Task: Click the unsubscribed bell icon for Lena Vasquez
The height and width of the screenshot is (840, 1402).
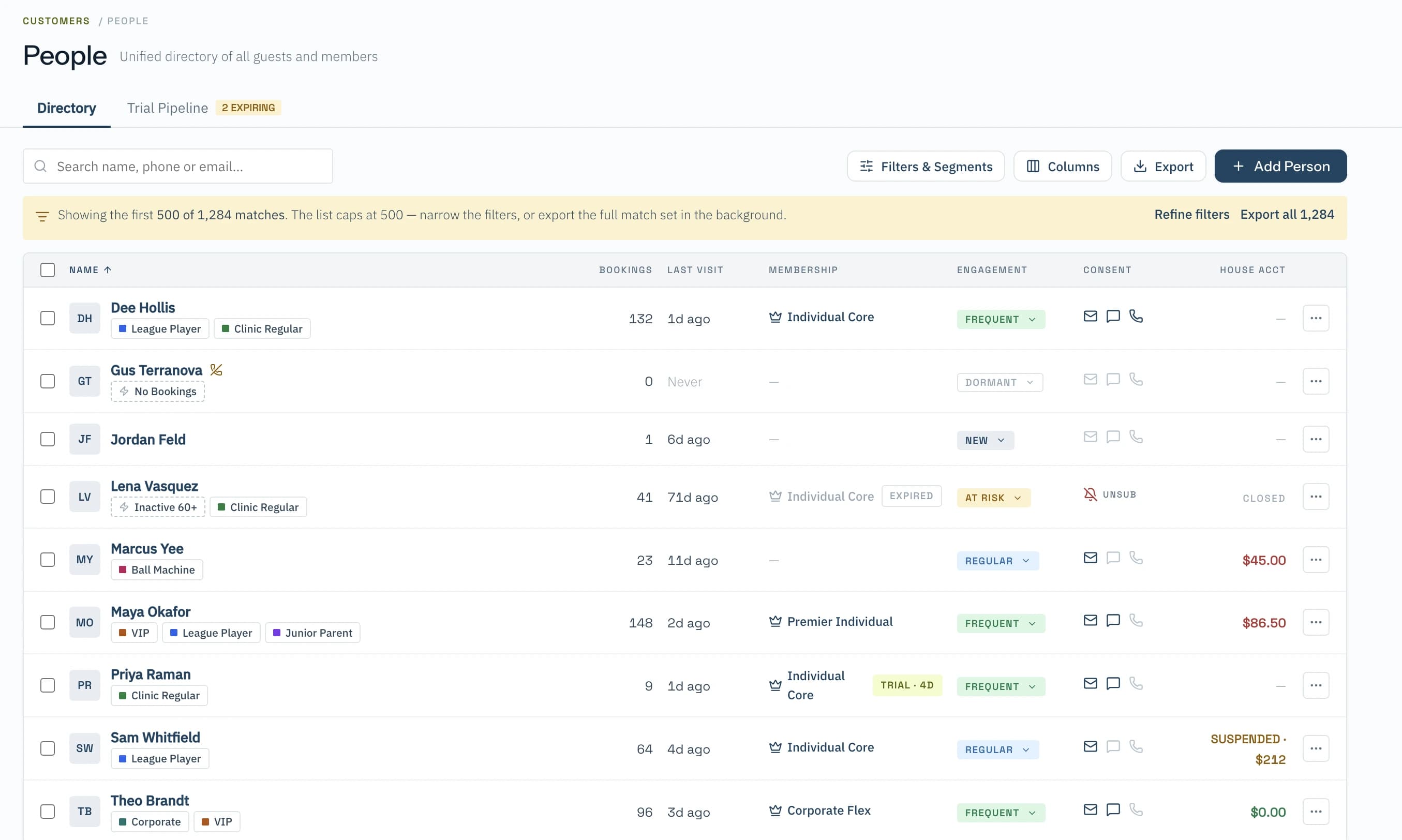Action: click(x=1090, y=494)
